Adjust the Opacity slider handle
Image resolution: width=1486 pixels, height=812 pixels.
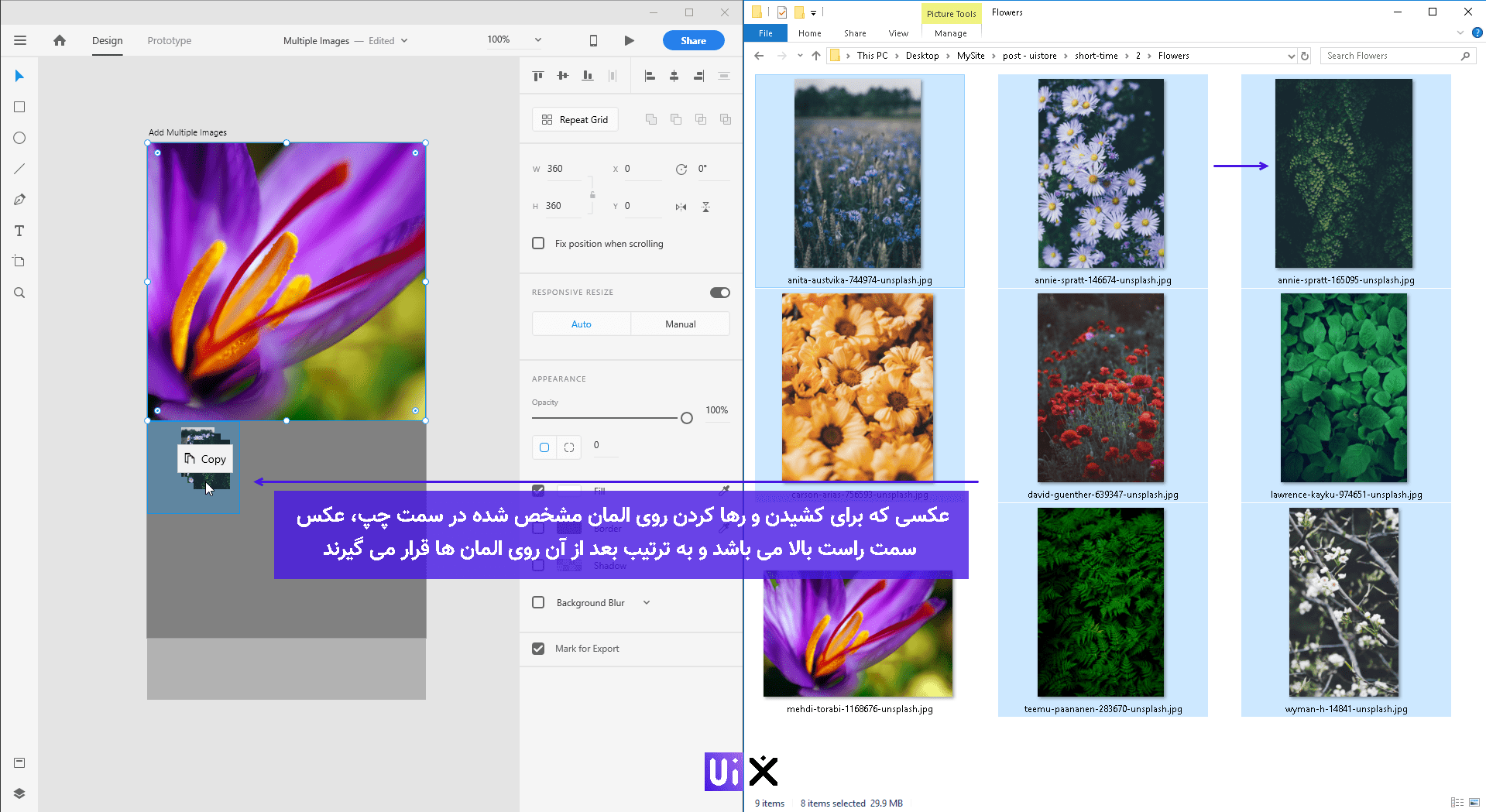686,418
